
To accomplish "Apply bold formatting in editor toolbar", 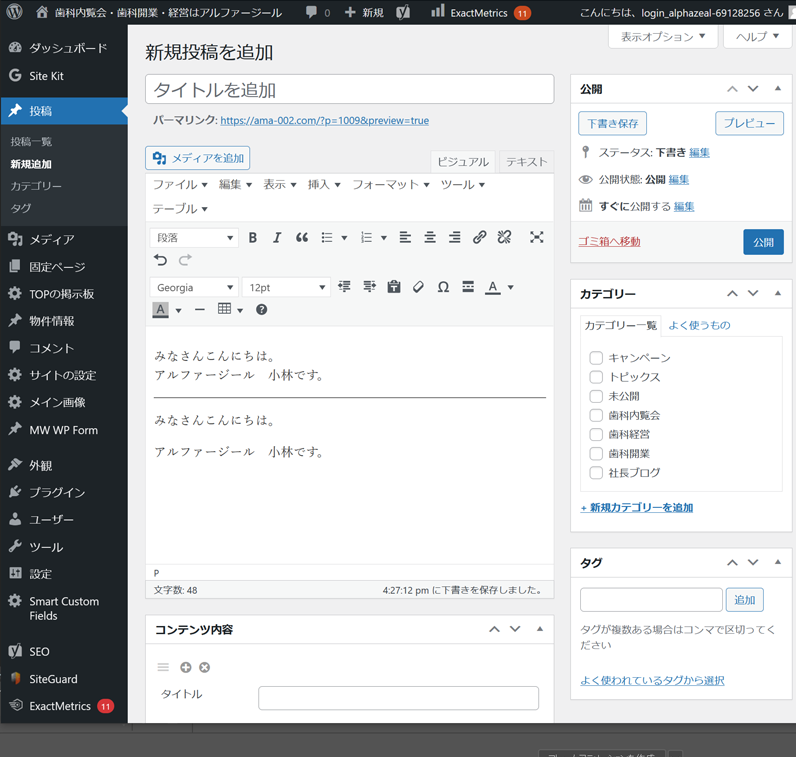I will click(x=253, y=238).
